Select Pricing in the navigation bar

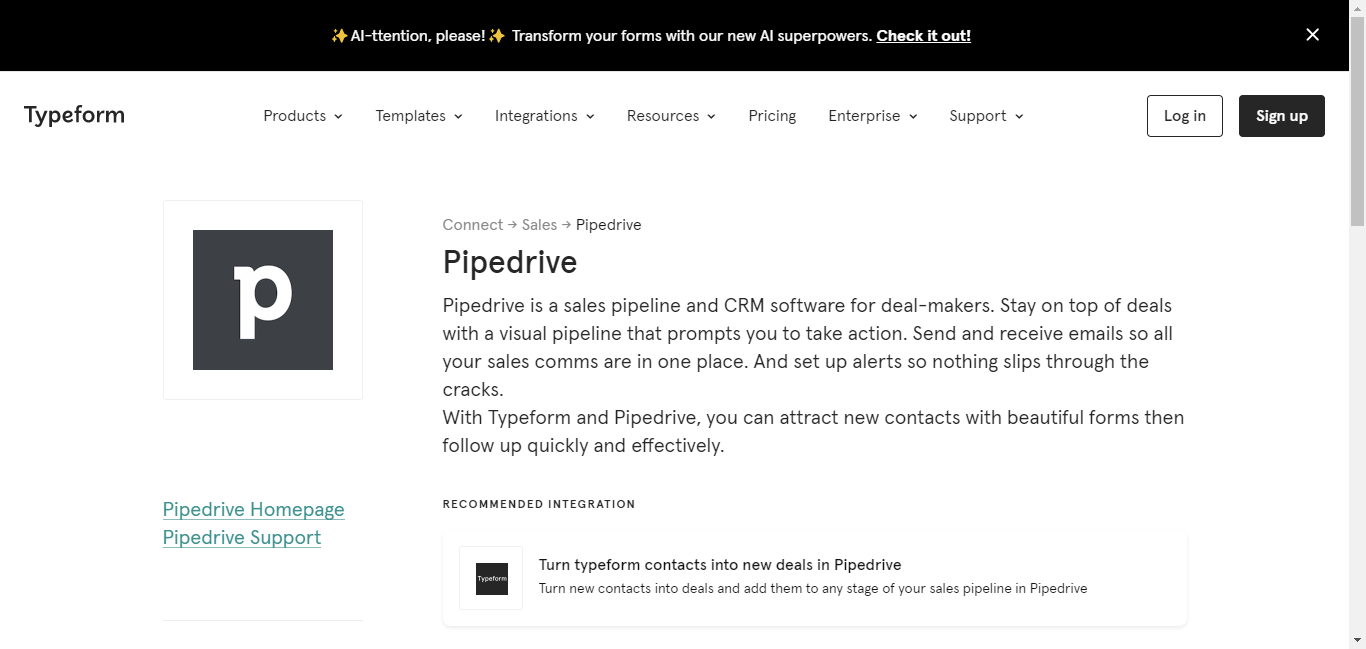coord(772,116)
